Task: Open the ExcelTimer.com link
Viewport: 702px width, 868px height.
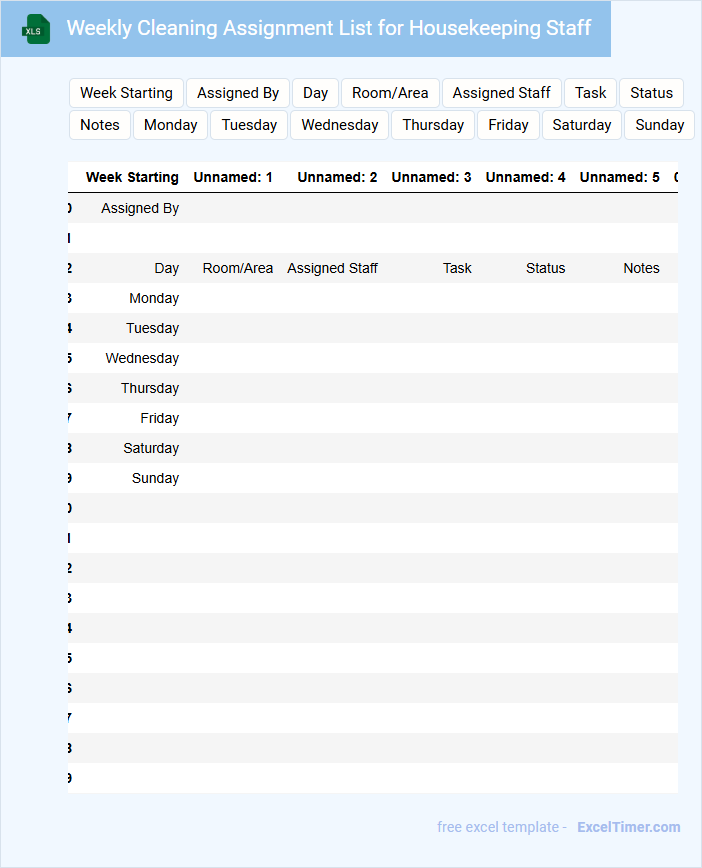Action: [x=628, y=827]
